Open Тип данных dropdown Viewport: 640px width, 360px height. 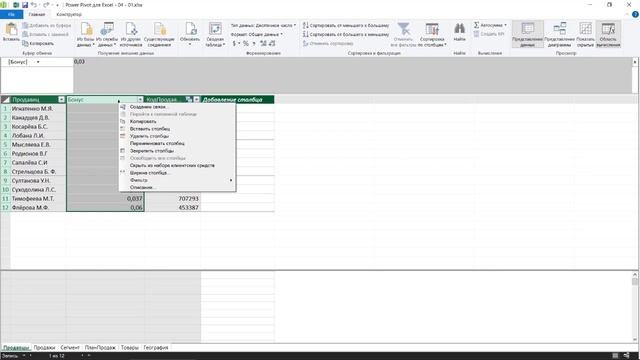click(263, 25)
